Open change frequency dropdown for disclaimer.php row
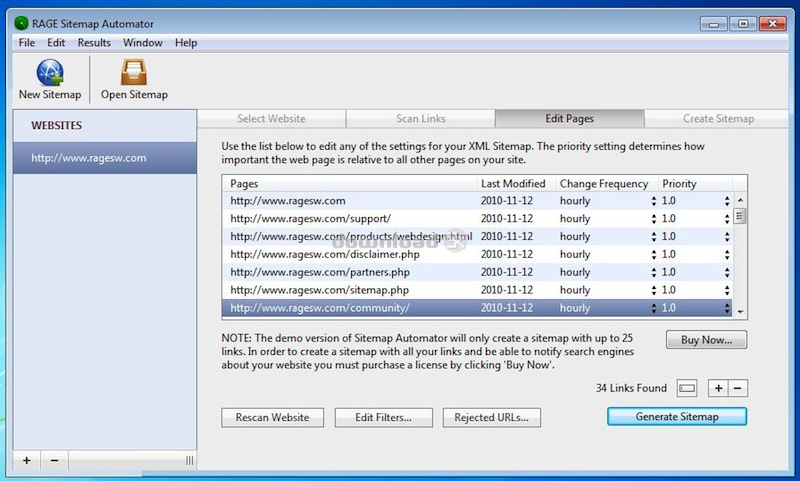This screenshot has width=800, height=481. (654, 255)
